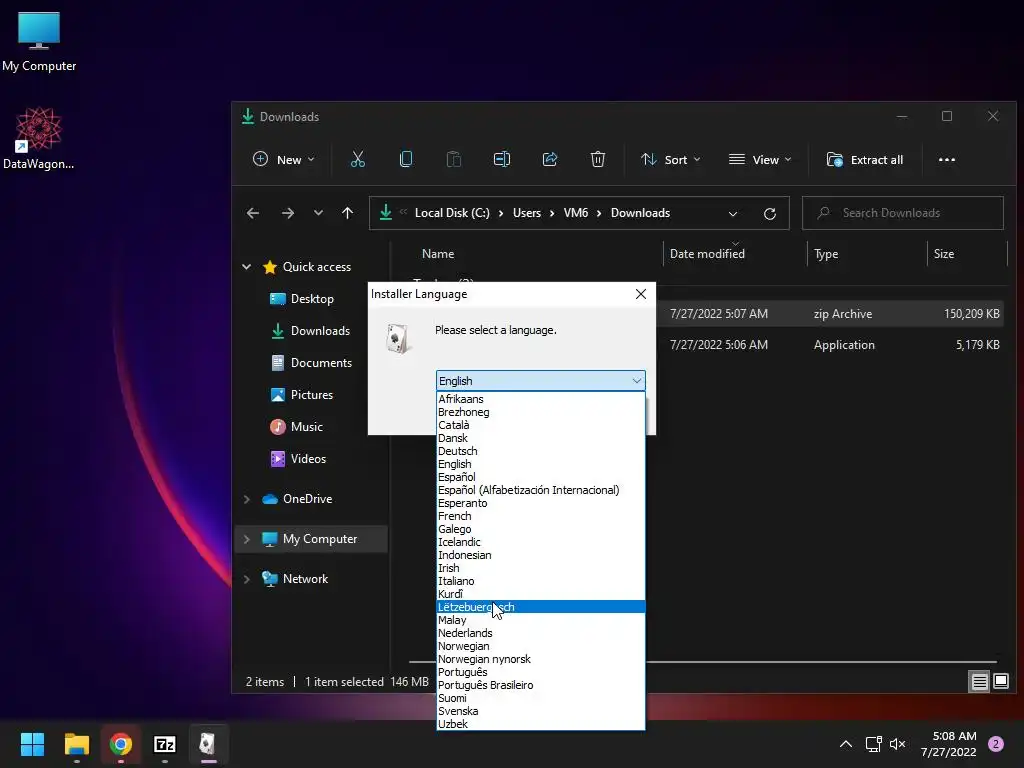1024x768 pixels.
Task: Open DataWagon desktop shortcut
Action: [39, 138]
